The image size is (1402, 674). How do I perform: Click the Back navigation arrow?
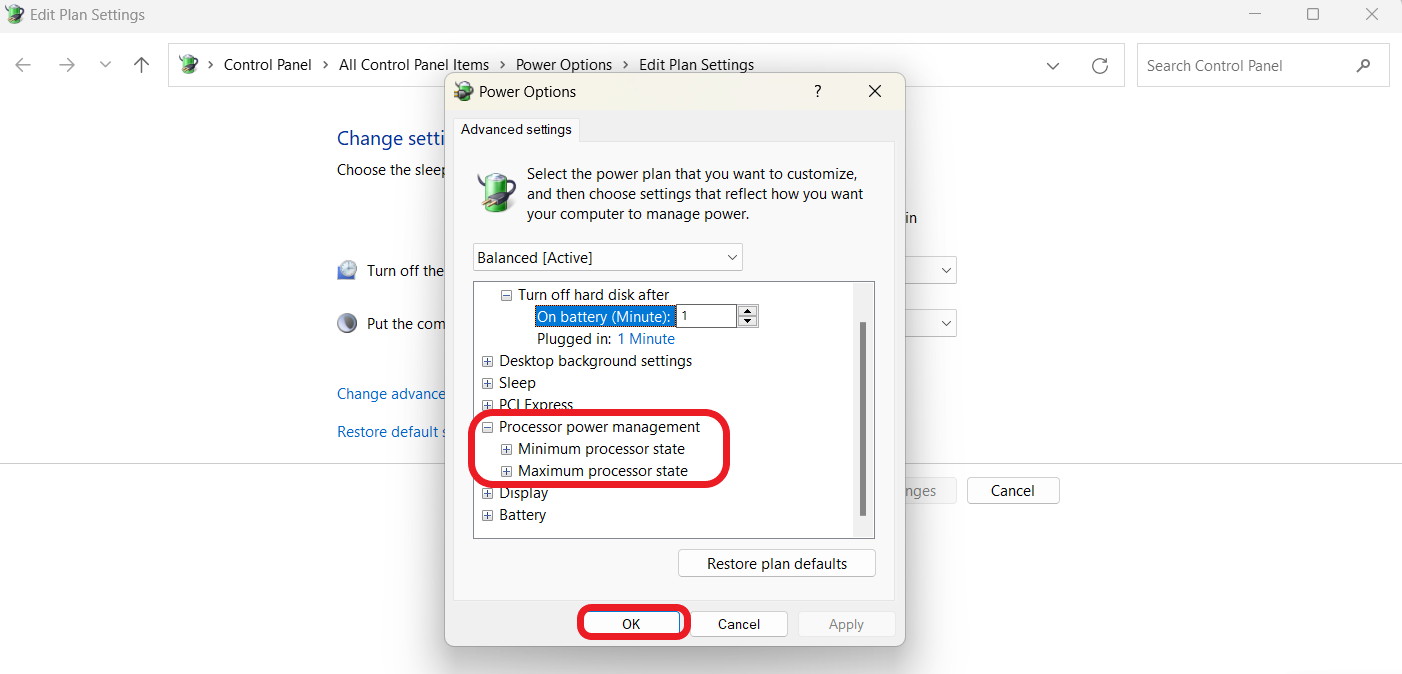23,65
